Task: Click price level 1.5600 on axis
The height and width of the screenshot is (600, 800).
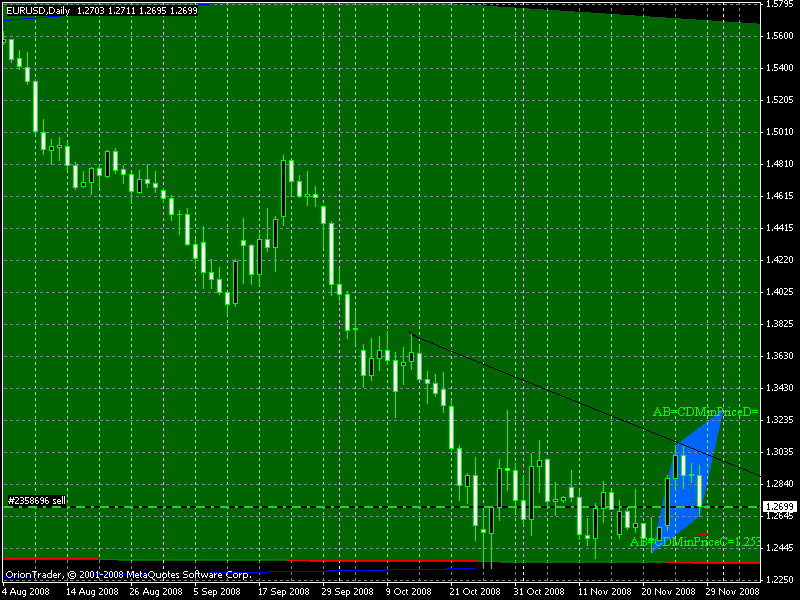Action: coord(780,36)
